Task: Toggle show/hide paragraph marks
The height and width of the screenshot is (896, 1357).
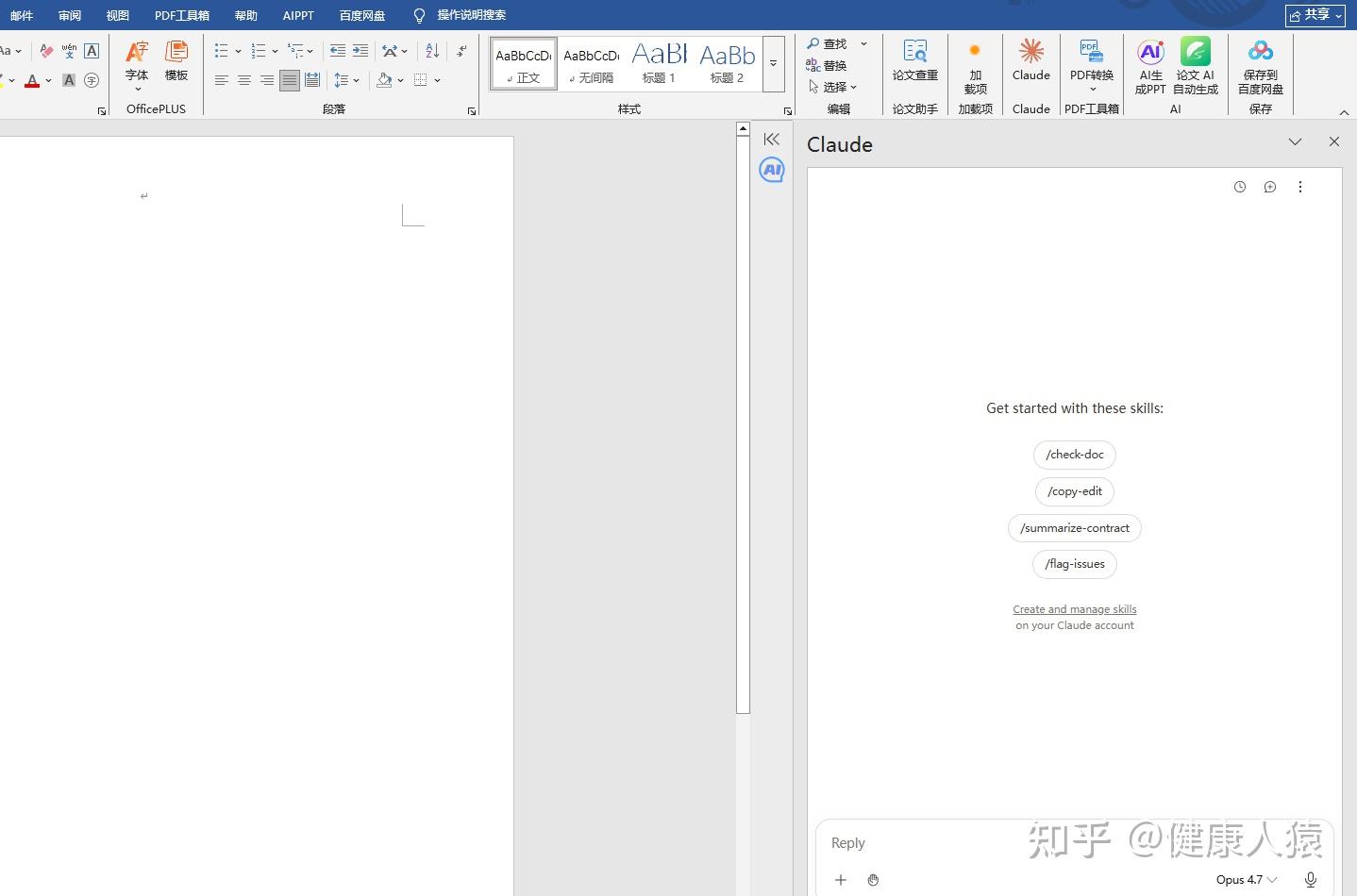Action: [x=461, y=51]
